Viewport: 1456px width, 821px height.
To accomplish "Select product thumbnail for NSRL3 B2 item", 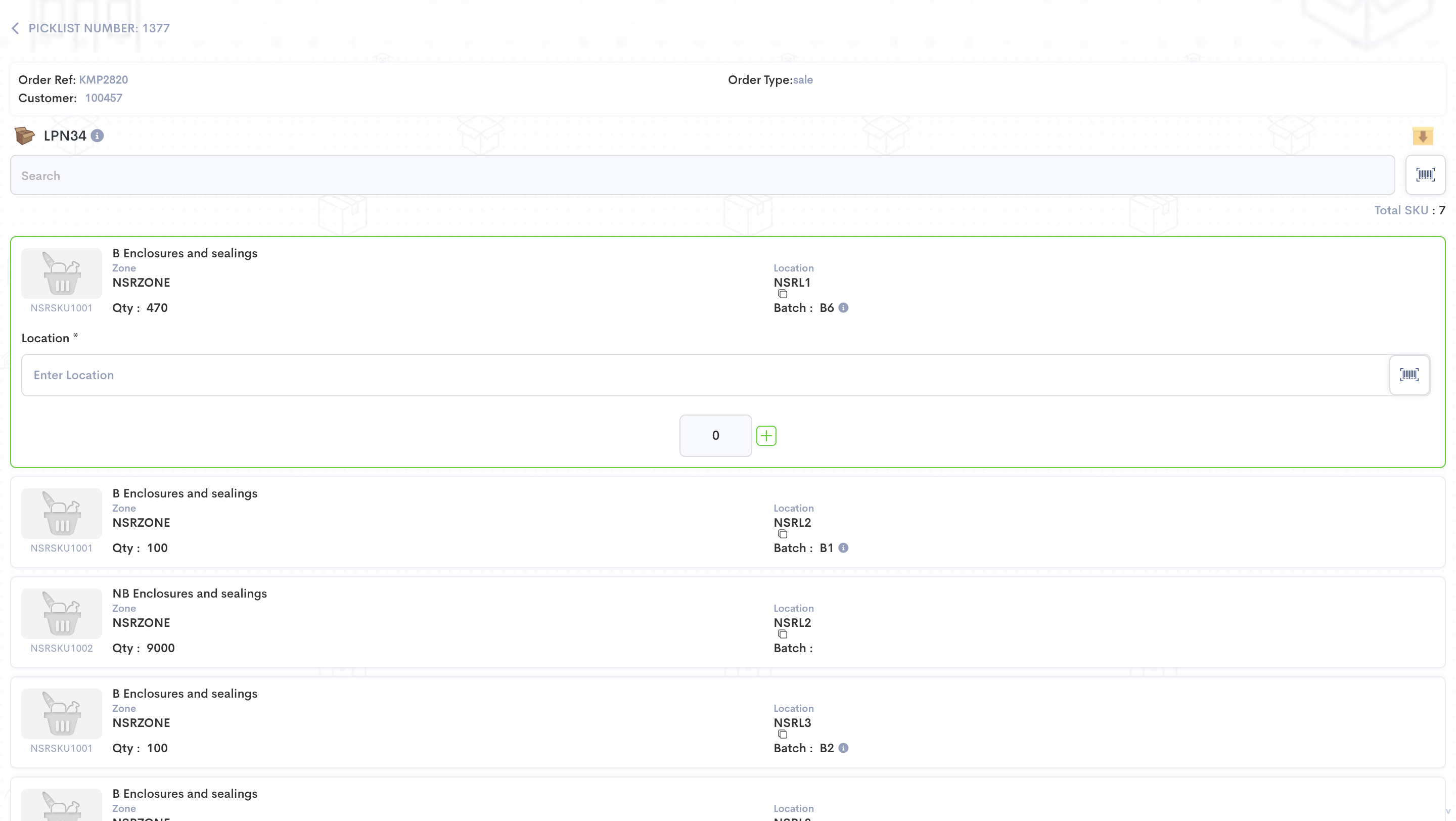I will point(62,714).
